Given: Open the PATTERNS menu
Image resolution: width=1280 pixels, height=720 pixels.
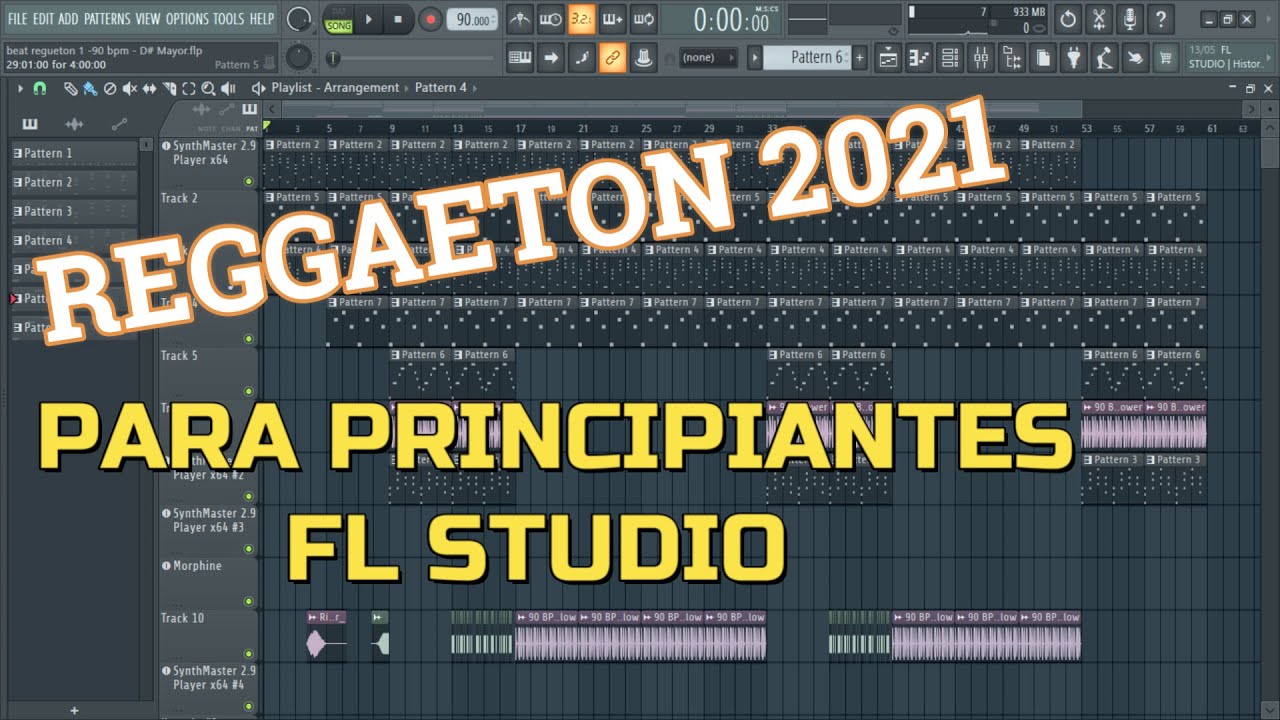Looking at the screenshot, I should (x=107, y=19).
